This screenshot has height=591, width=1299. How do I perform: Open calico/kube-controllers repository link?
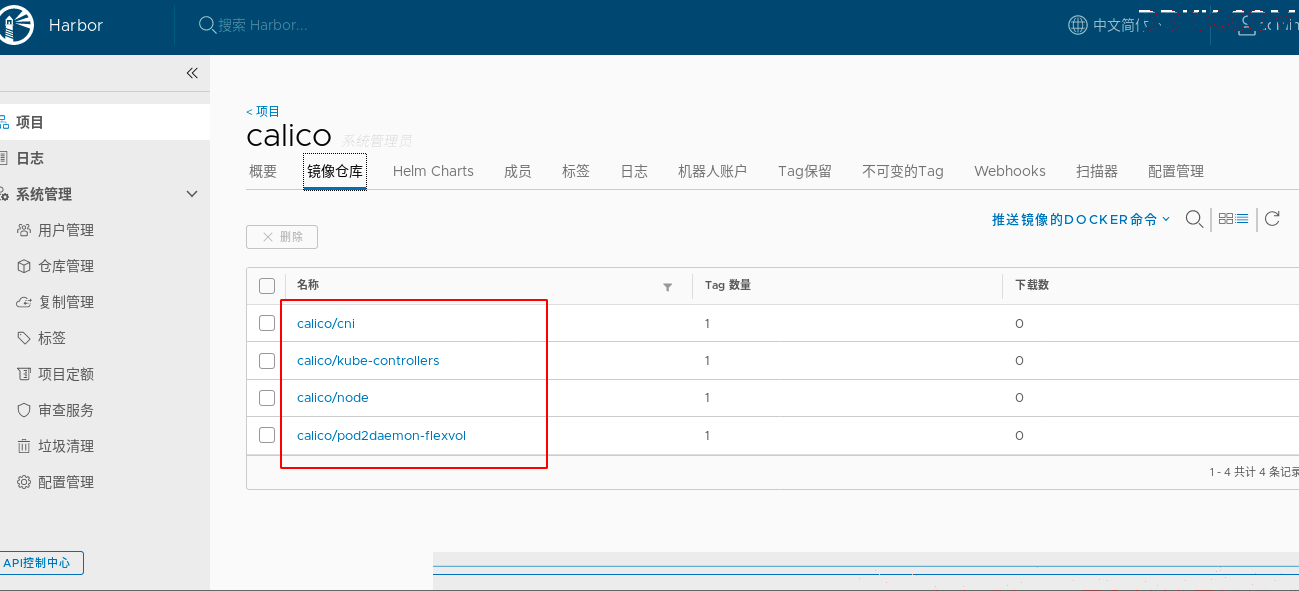[x=368, y=360]
